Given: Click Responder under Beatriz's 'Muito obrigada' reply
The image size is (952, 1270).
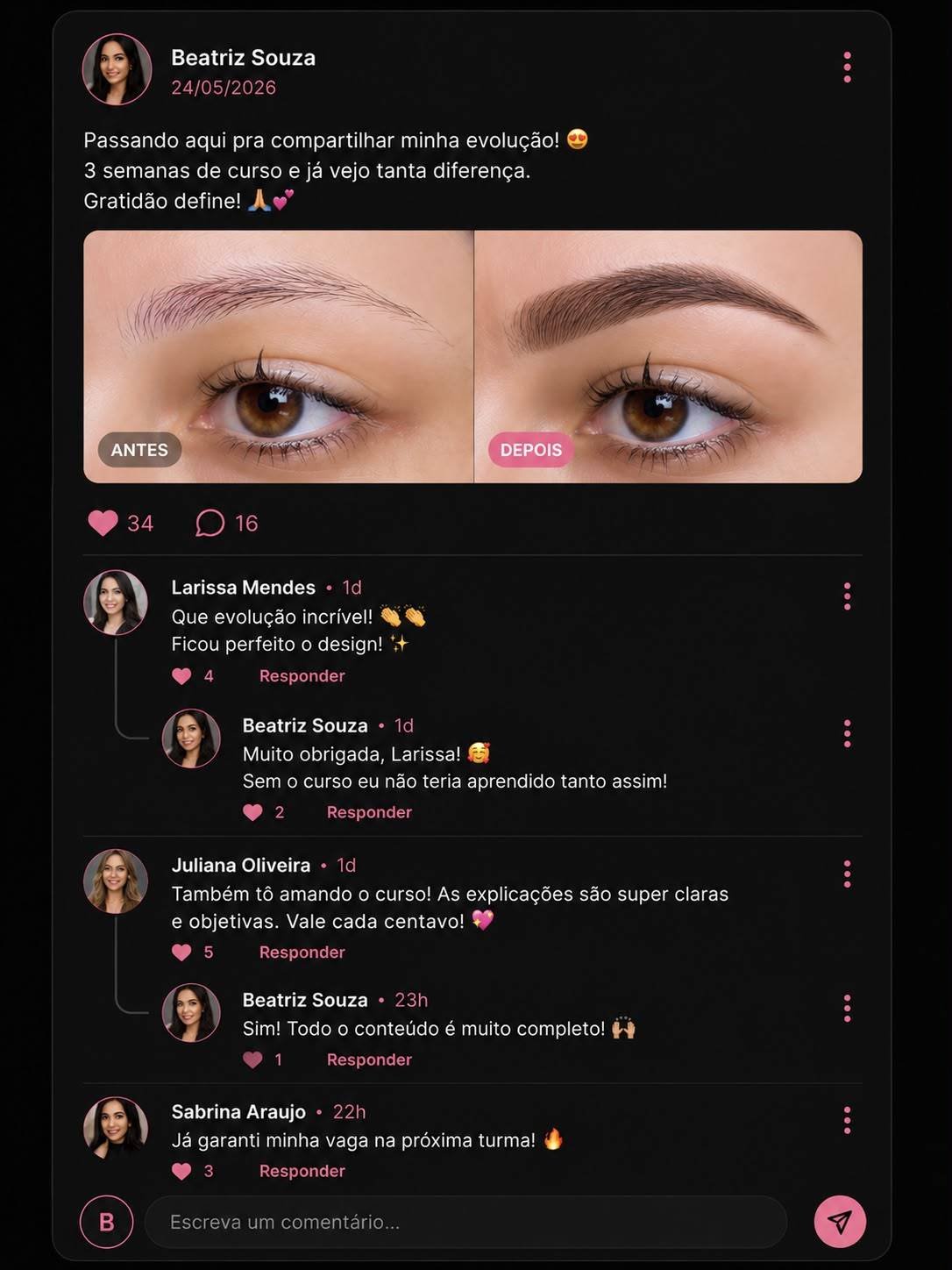Looking at the screenshot, I should tap(369, 812).
